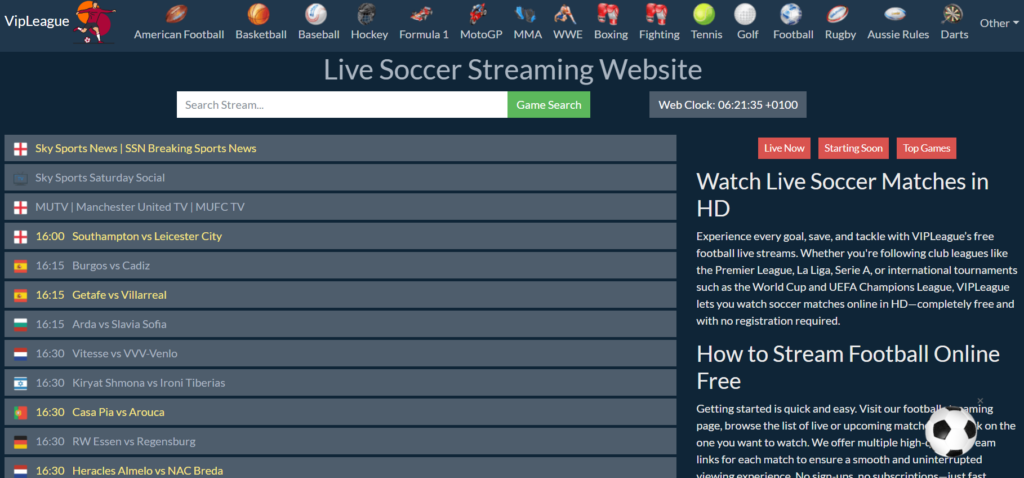Close the floating soccer ball popup
This screenshot has width=1024, height=478.
(980, 400)
